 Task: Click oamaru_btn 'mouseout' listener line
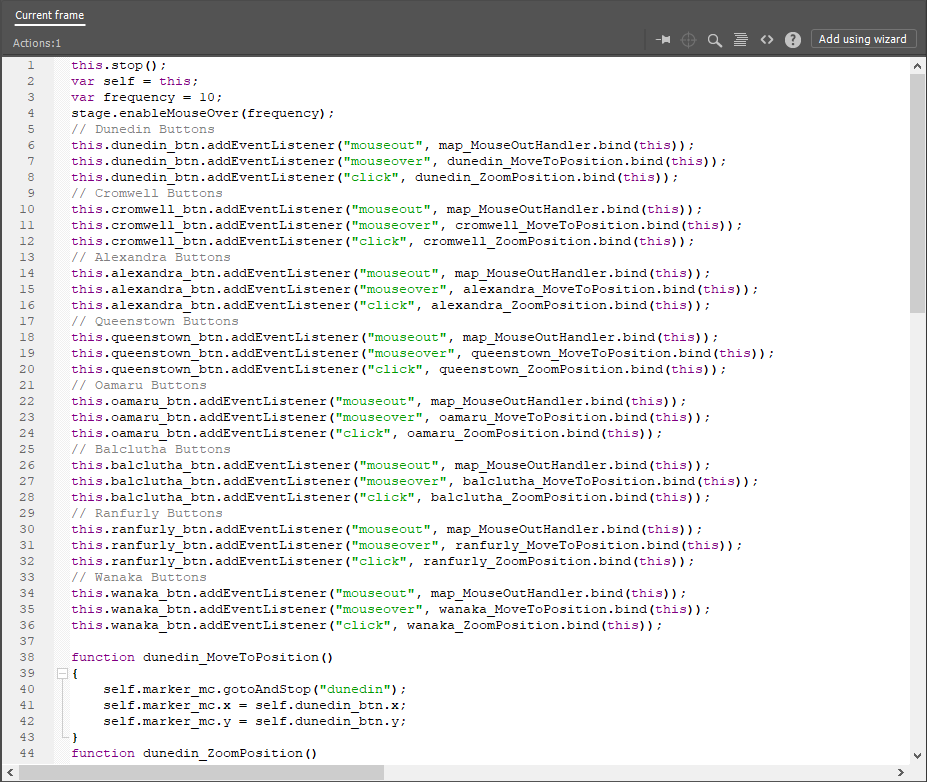tap(378, 401)
